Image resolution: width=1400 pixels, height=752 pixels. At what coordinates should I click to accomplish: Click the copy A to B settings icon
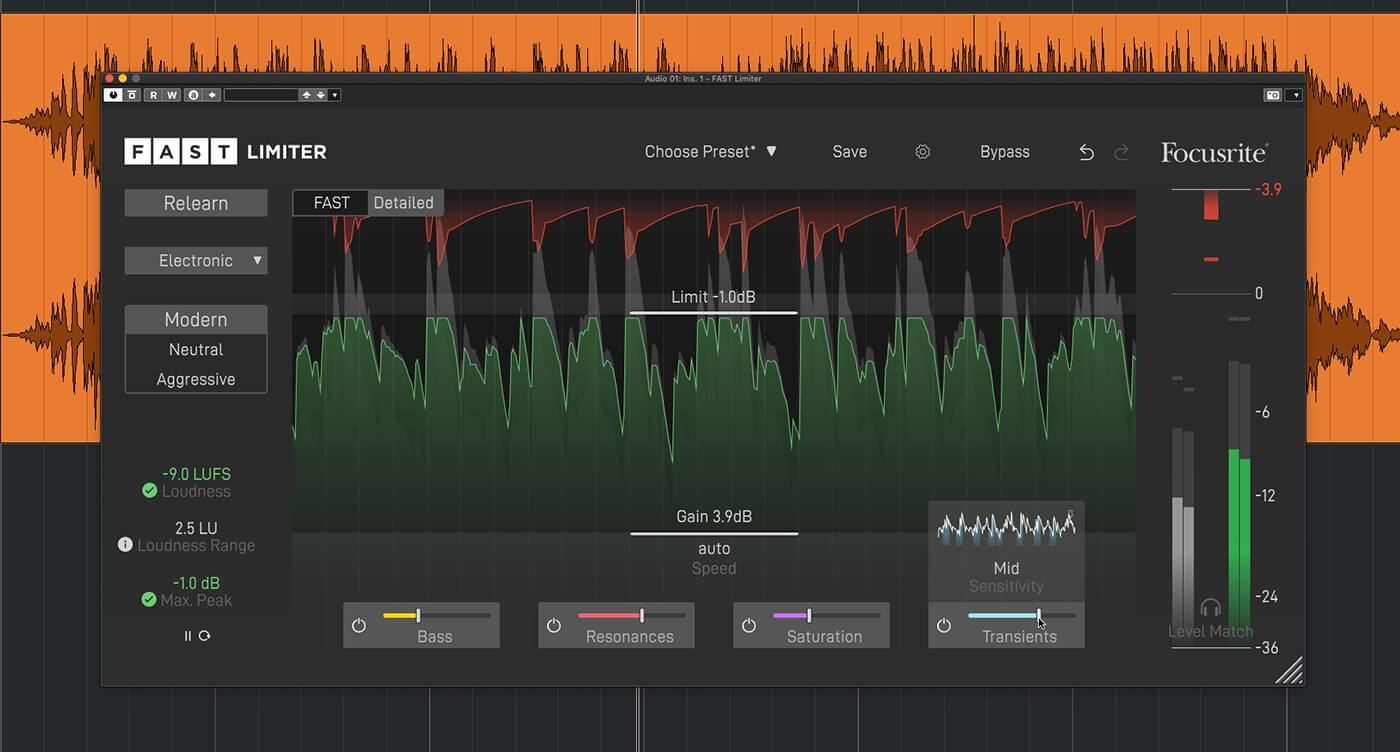click(212, 95)
